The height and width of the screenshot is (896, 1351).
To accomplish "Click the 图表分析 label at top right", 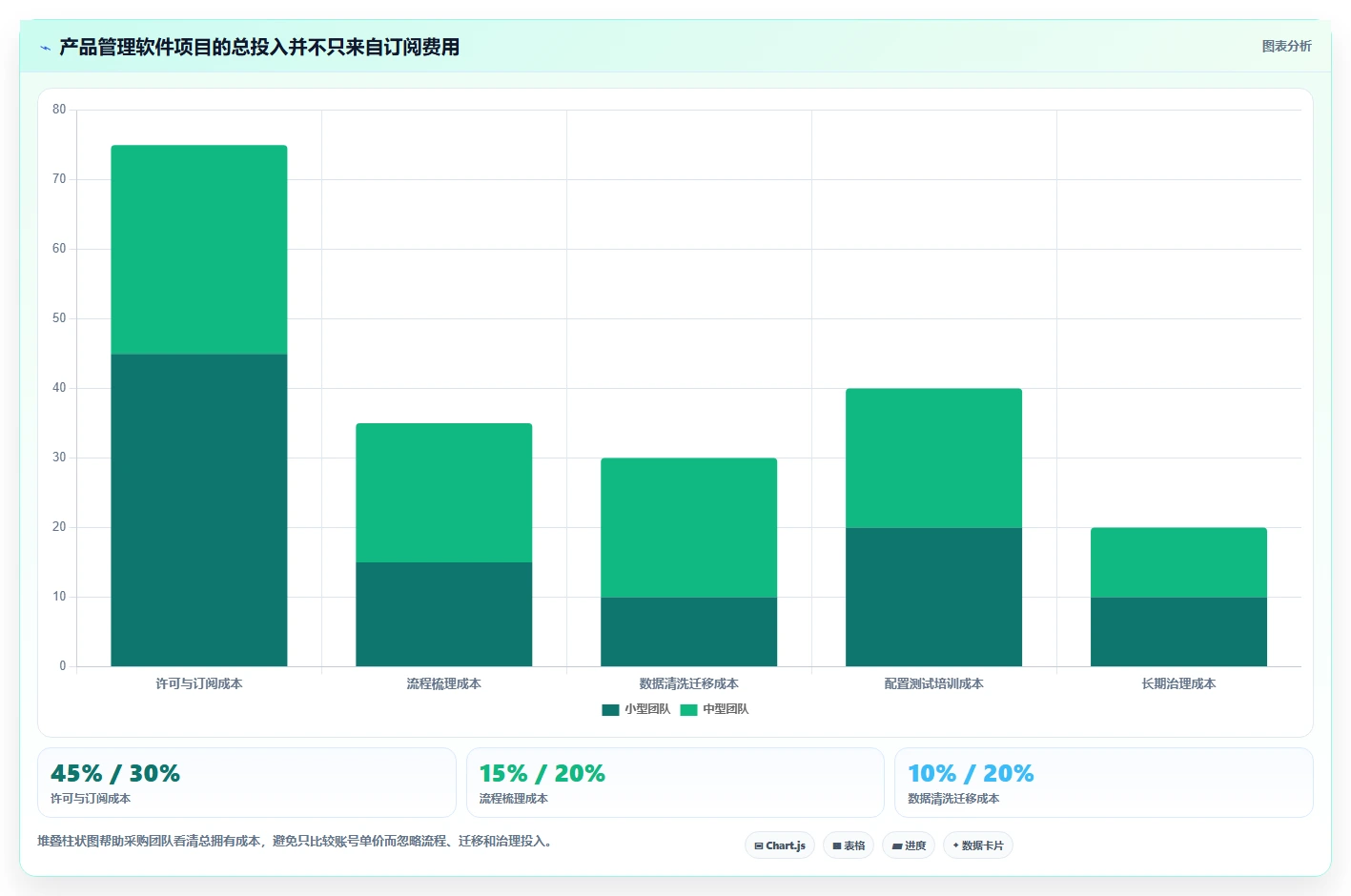I will [1286, 46].
